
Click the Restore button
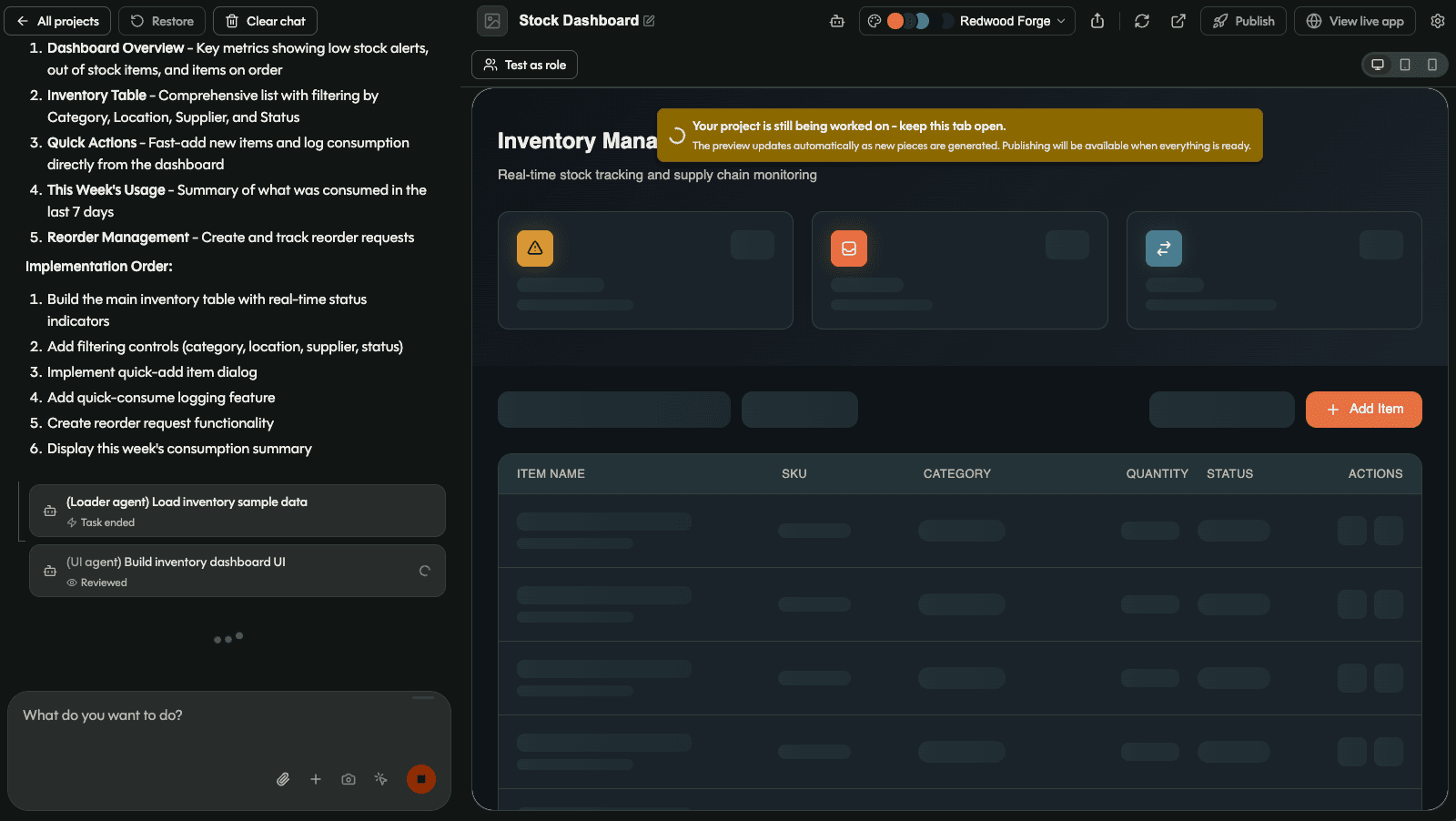click(162, 21)
